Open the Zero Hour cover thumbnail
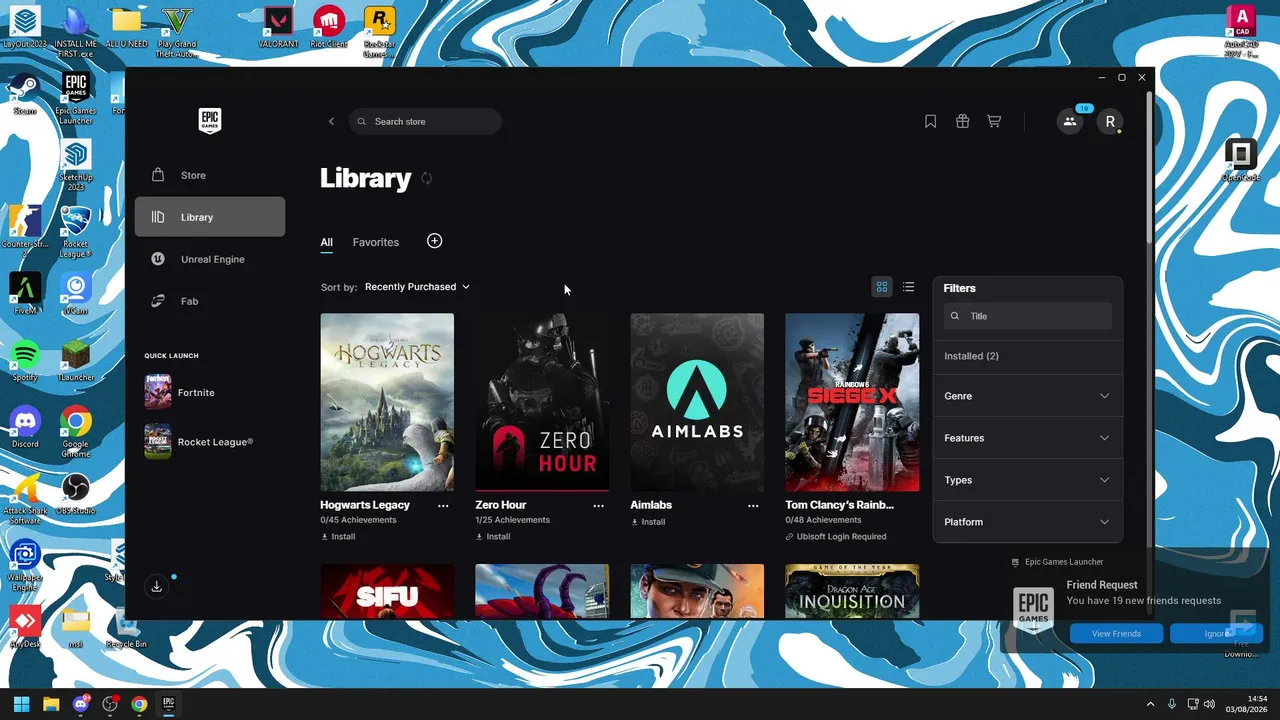 (542, 402)
